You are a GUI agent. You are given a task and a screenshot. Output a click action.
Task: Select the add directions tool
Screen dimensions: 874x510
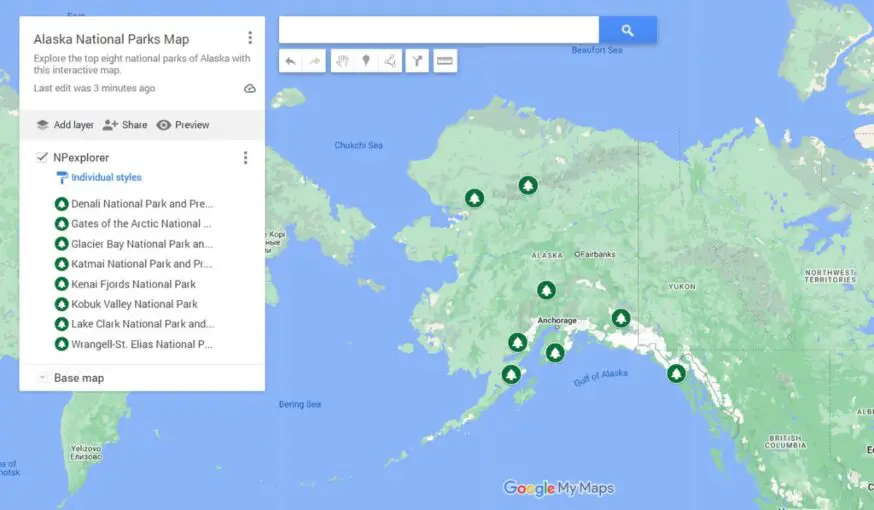click(417, 61)
